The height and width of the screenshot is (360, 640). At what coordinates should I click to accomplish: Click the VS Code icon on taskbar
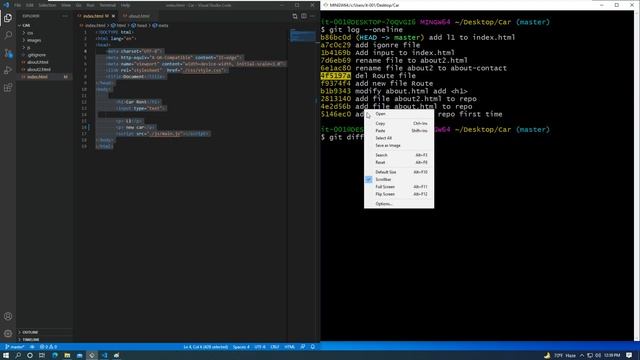click(104, 356)
